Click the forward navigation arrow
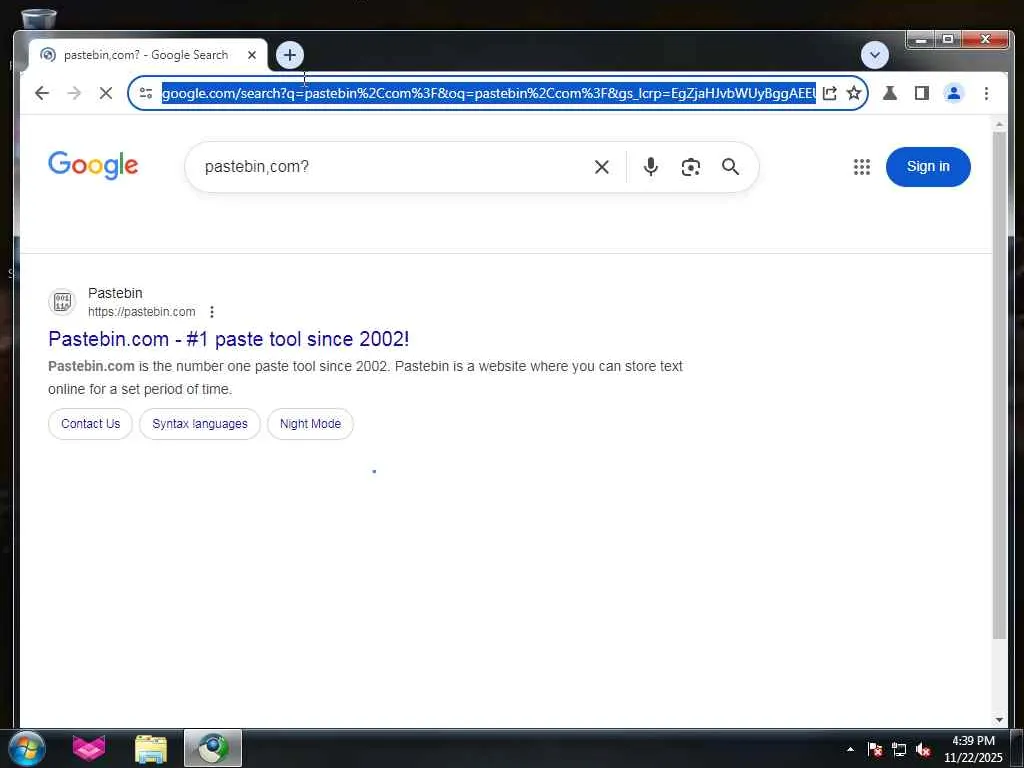This screenshot has width=1024, height=768. [74, 93]
